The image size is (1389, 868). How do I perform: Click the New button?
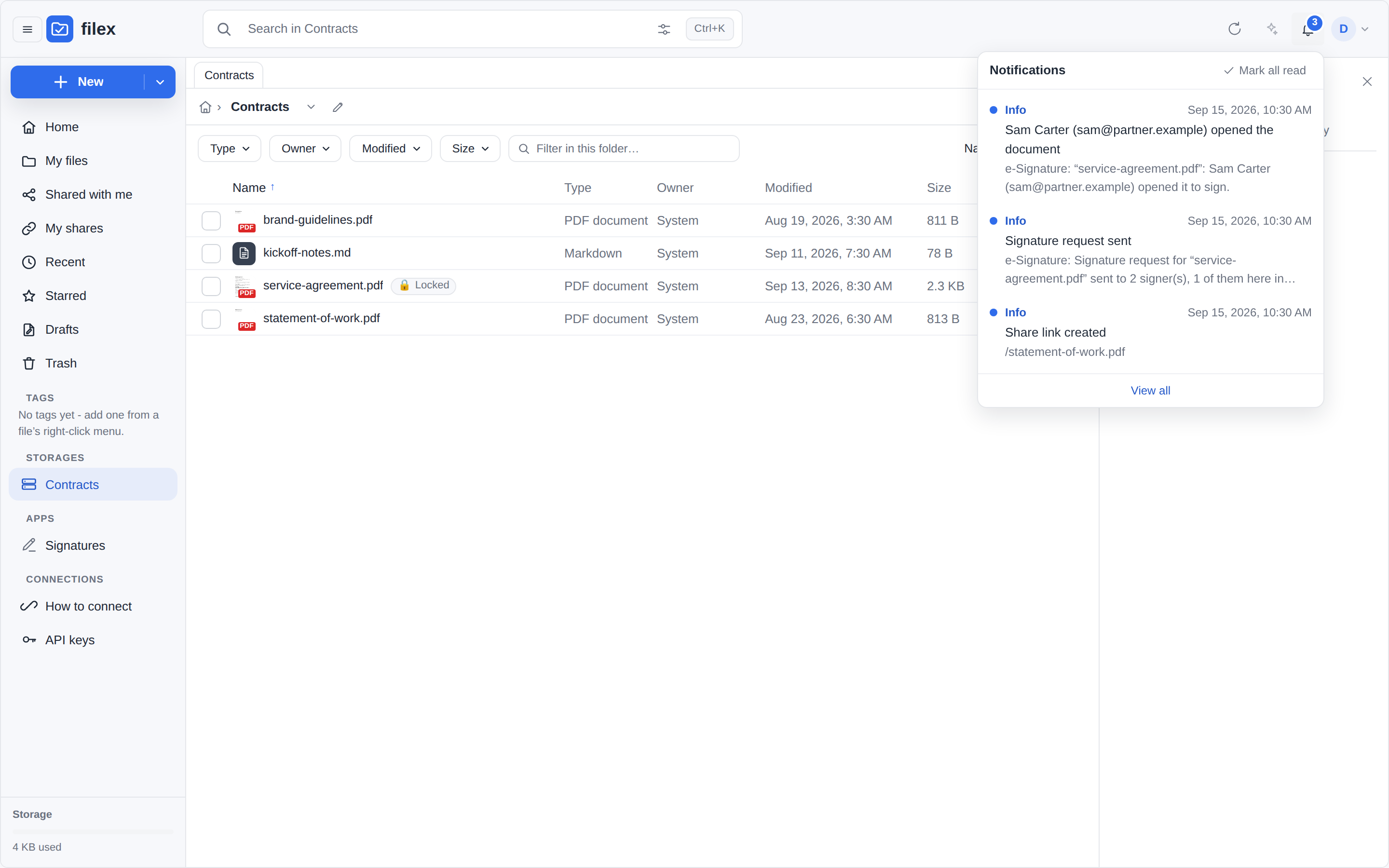click(78, 82)
